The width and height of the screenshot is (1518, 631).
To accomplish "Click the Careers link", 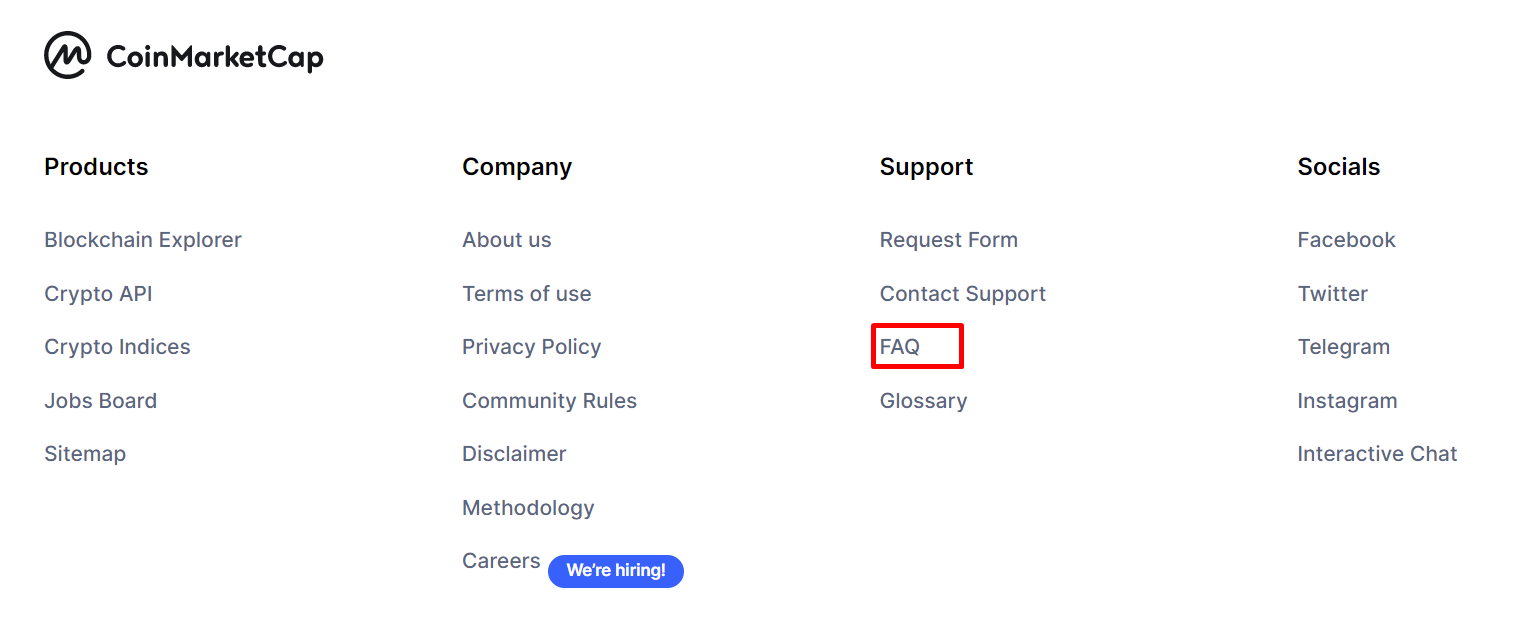I will coord(501,561).
